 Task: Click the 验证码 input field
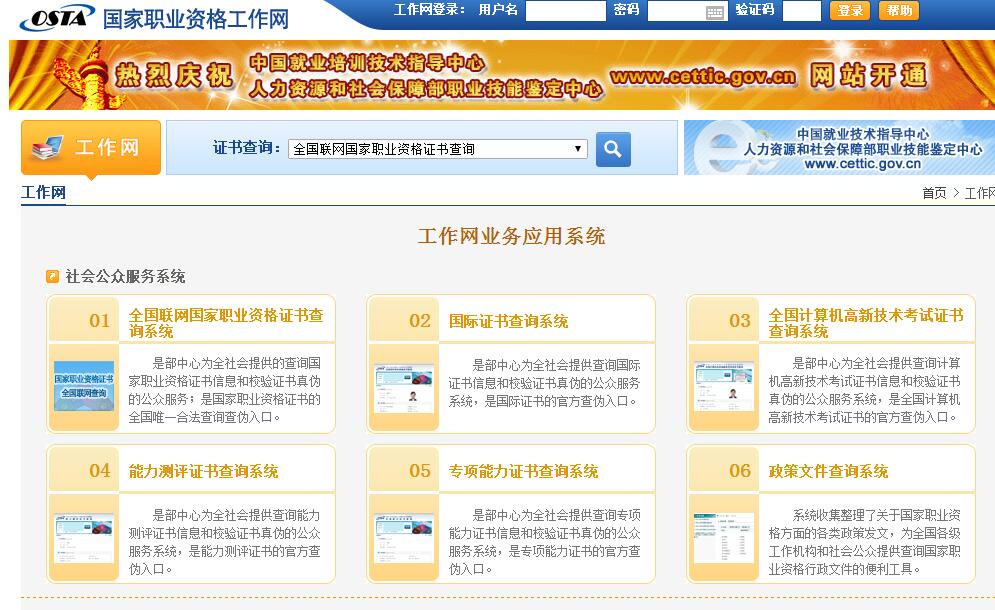coord(801,11)
